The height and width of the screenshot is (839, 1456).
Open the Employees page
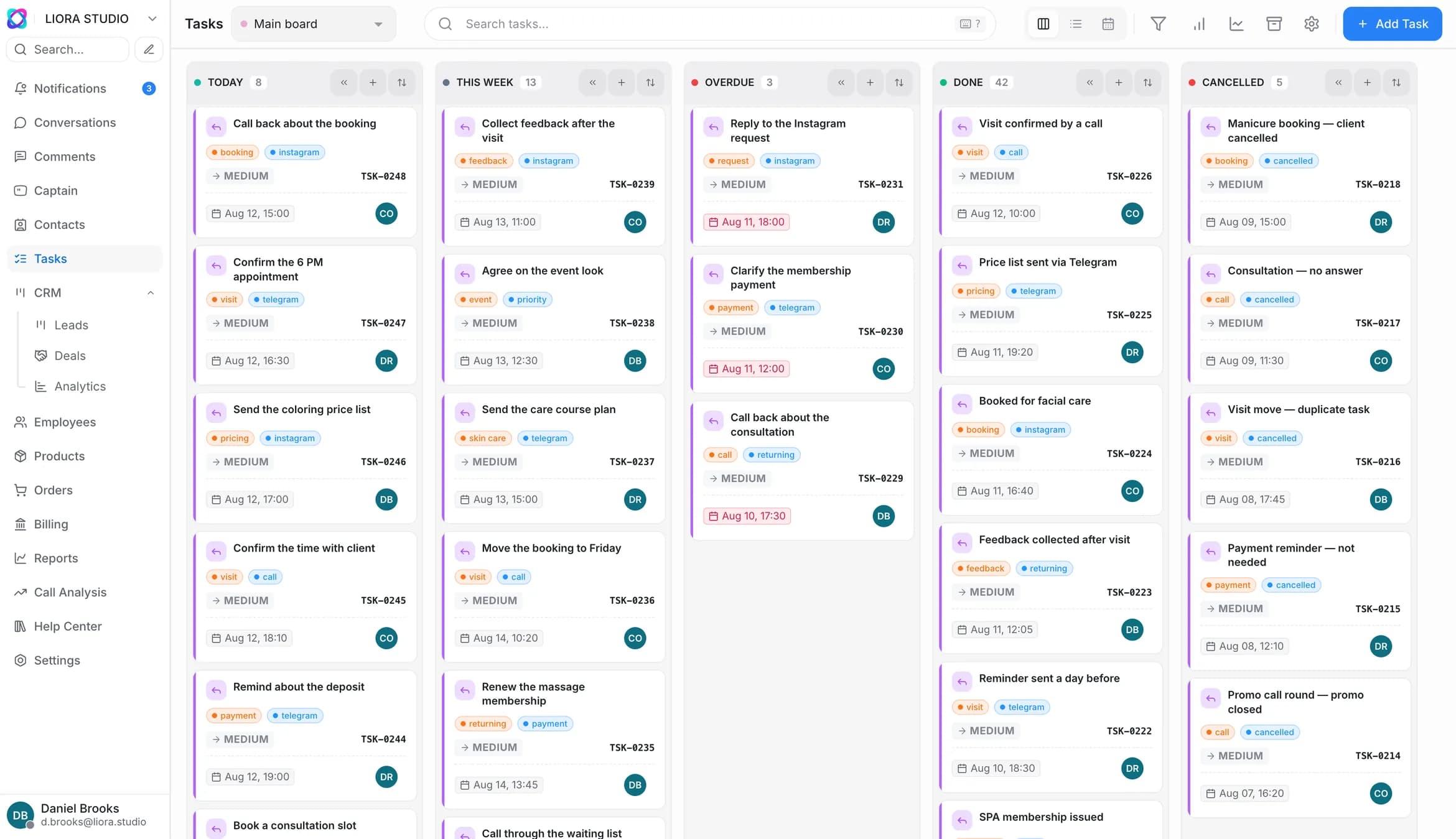tap(85, 422)
